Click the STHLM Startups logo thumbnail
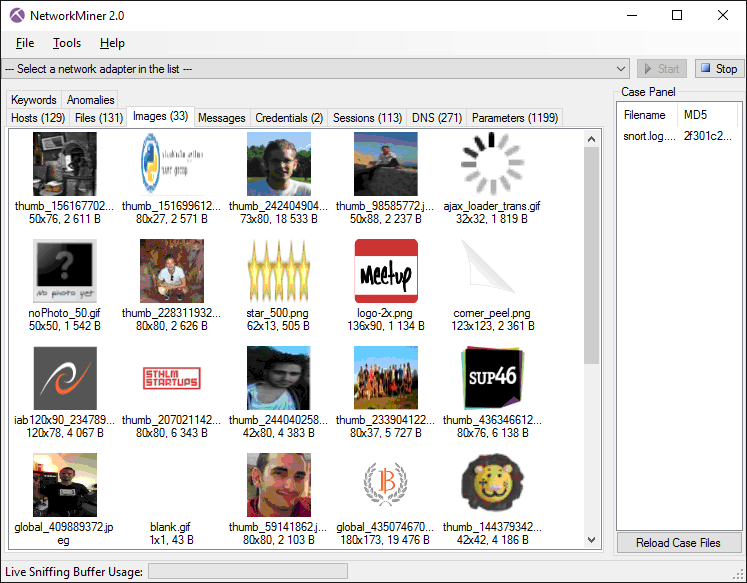Image resolution: width=747 pixels, height=583 pixels. [x=171, y=378]
